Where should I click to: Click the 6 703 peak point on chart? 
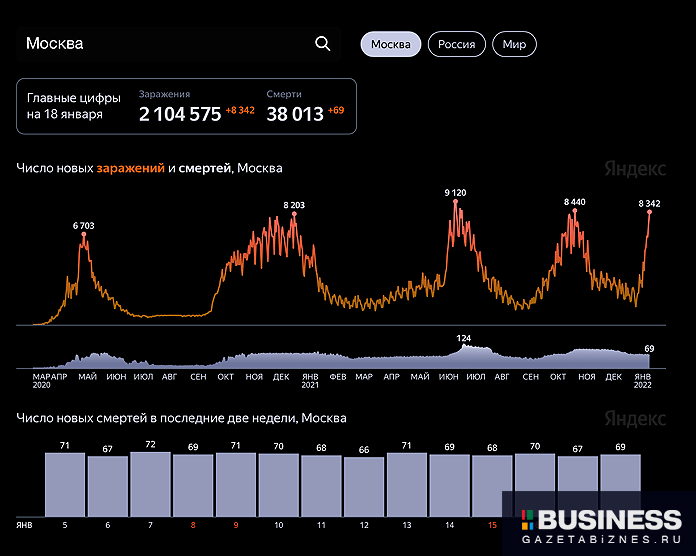click(84, 234)
